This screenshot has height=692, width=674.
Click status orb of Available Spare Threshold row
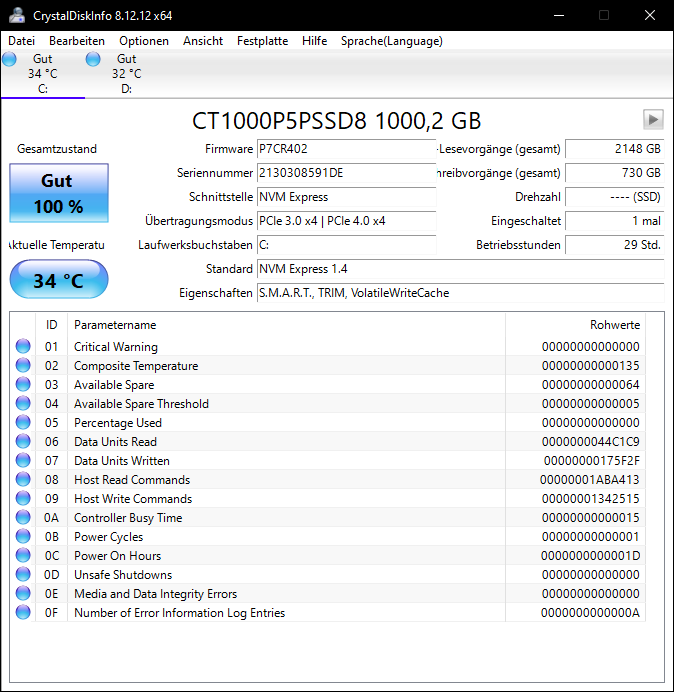coord(23,403)
